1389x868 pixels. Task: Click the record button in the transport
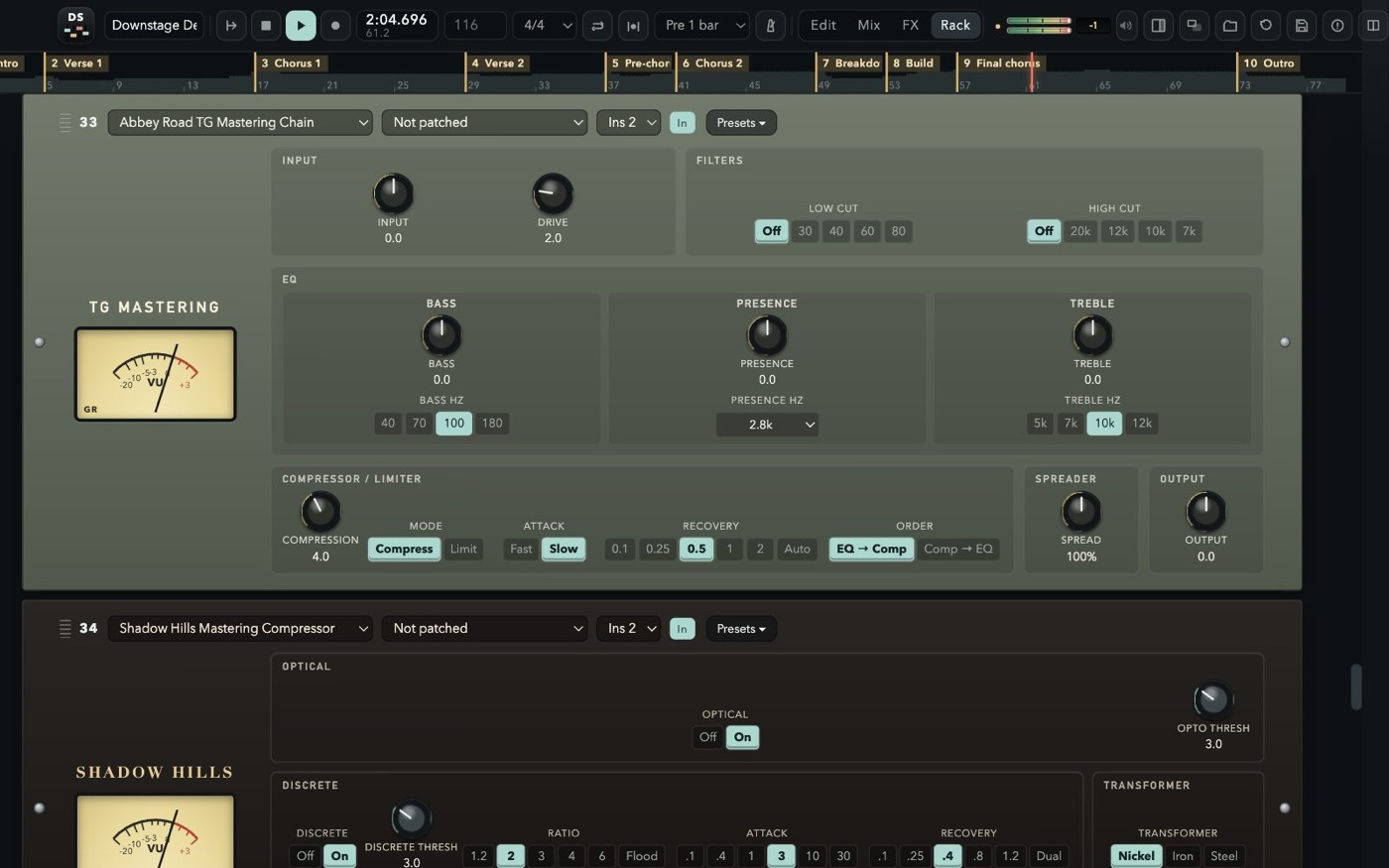[335, 25]
